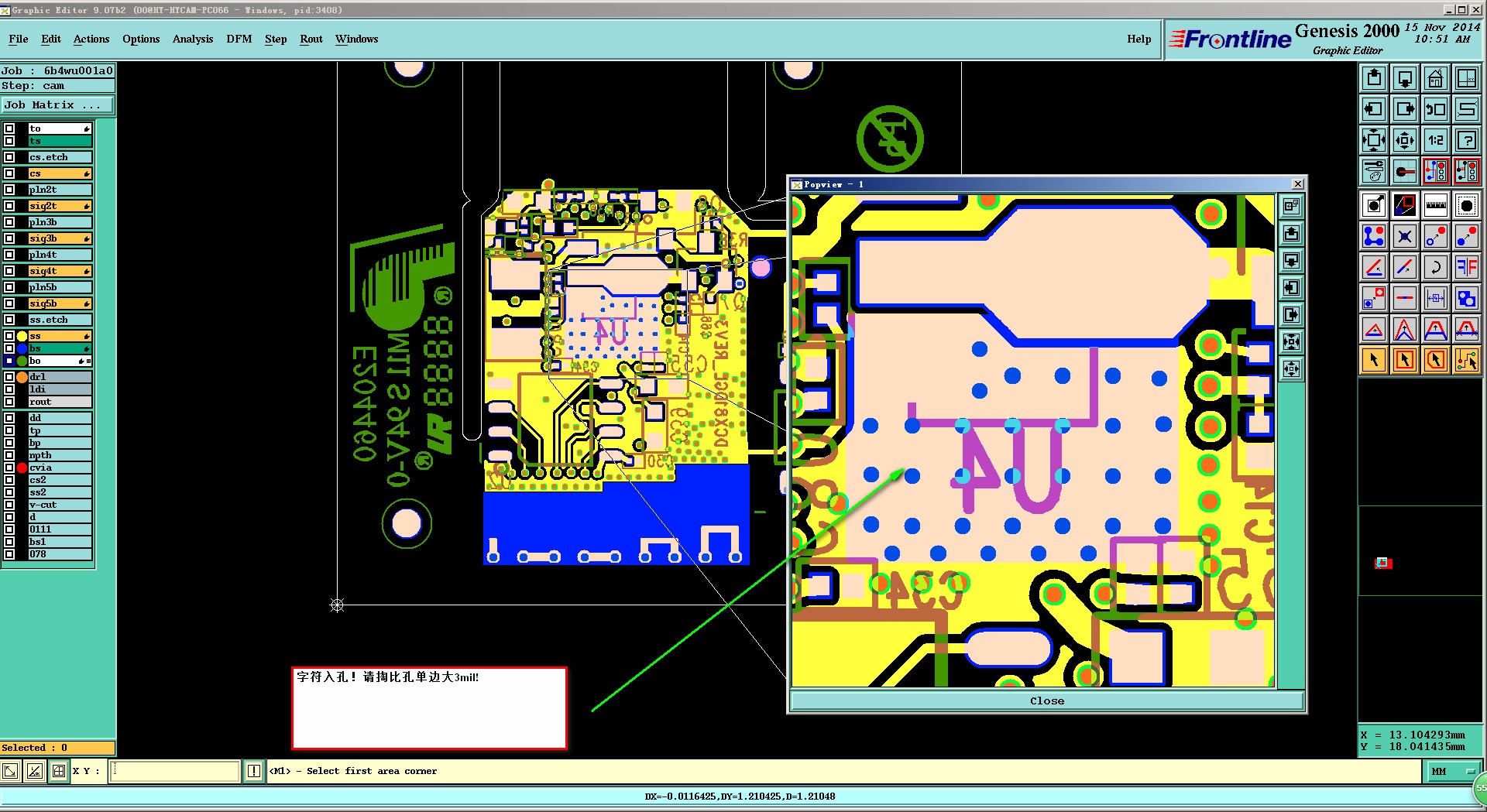Open the question-mark help icon
This screenshot has width=1487, height=812.
click(1466, 140)
